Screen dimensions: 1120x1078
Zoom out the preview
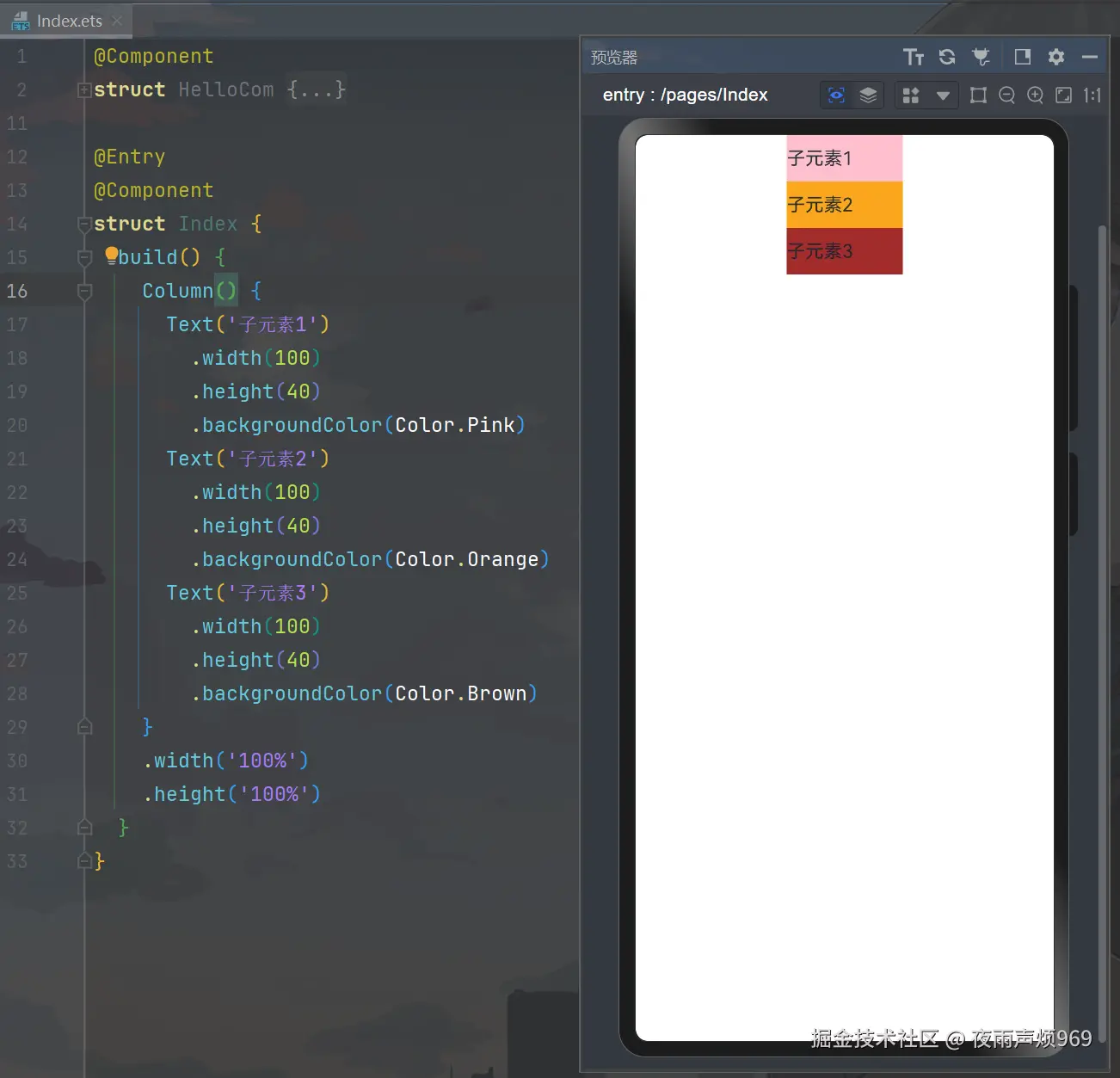coord(1006,95)
